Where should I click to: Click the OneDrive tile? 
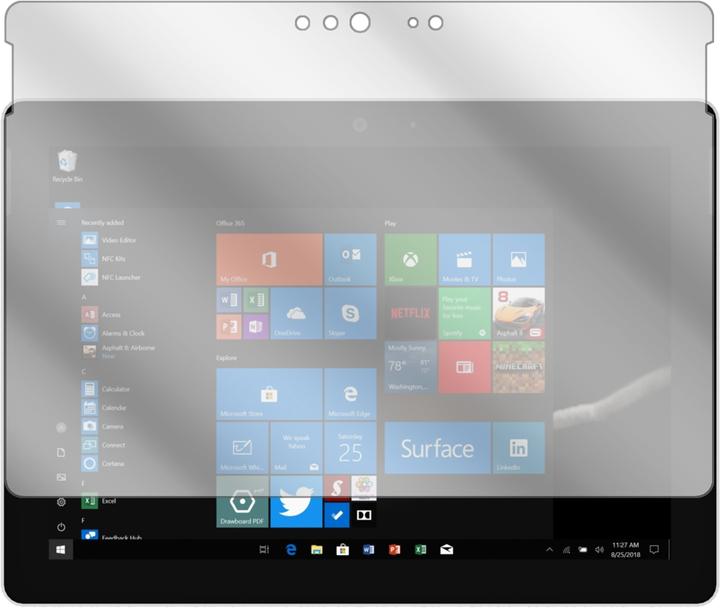(296, 314)
